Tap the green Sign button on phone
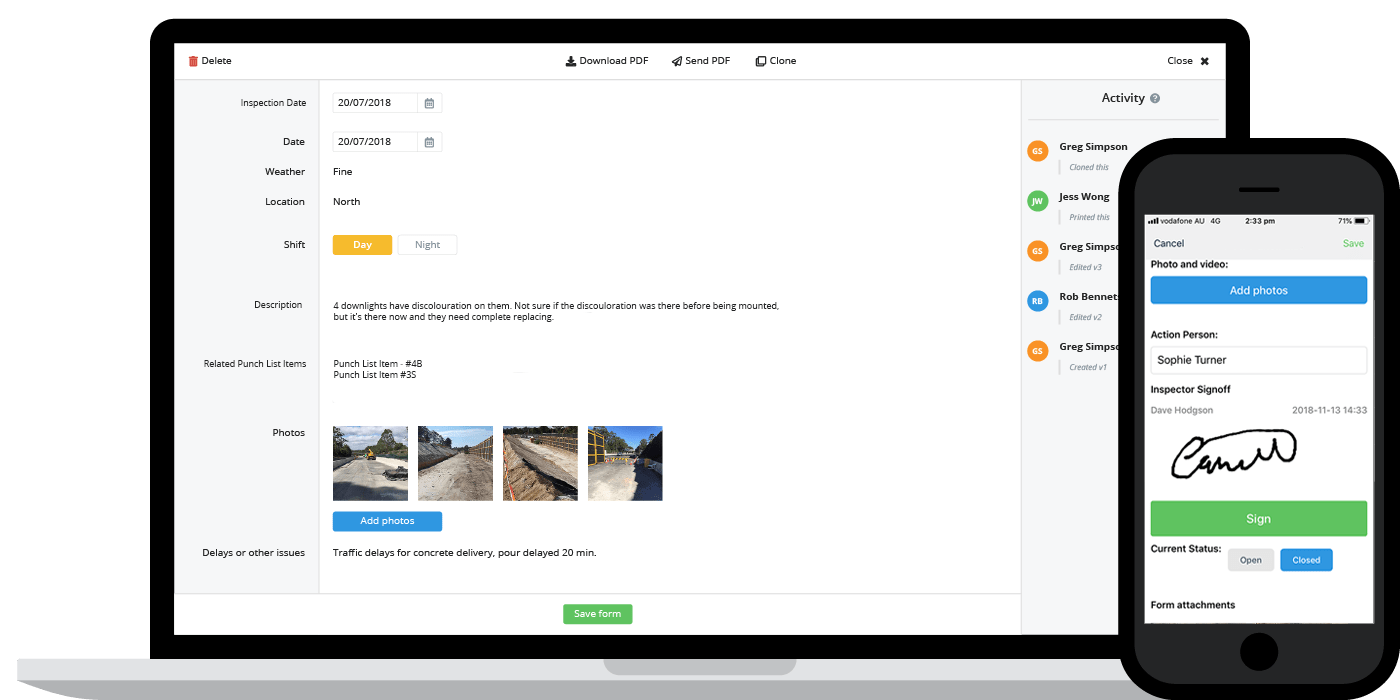 click(x=1258, y=518)
